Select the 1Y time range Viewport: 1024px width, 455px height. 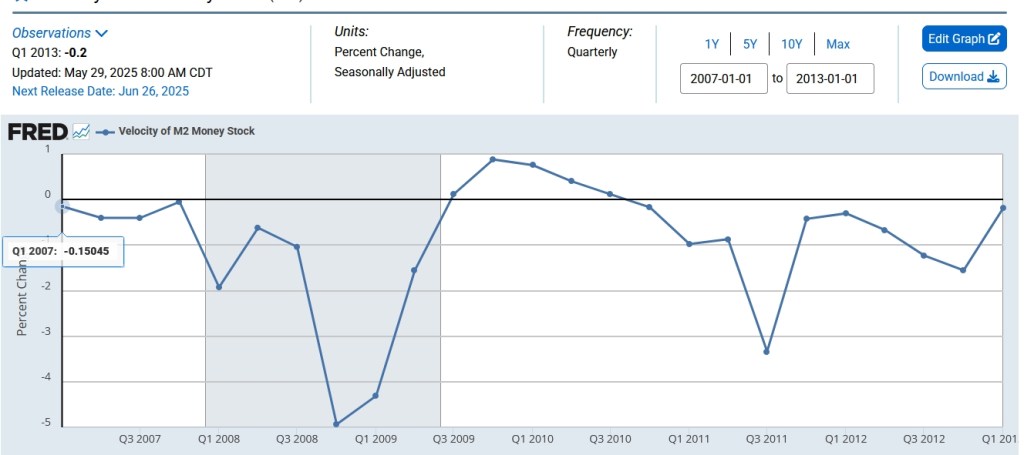(x=712, y=44)
